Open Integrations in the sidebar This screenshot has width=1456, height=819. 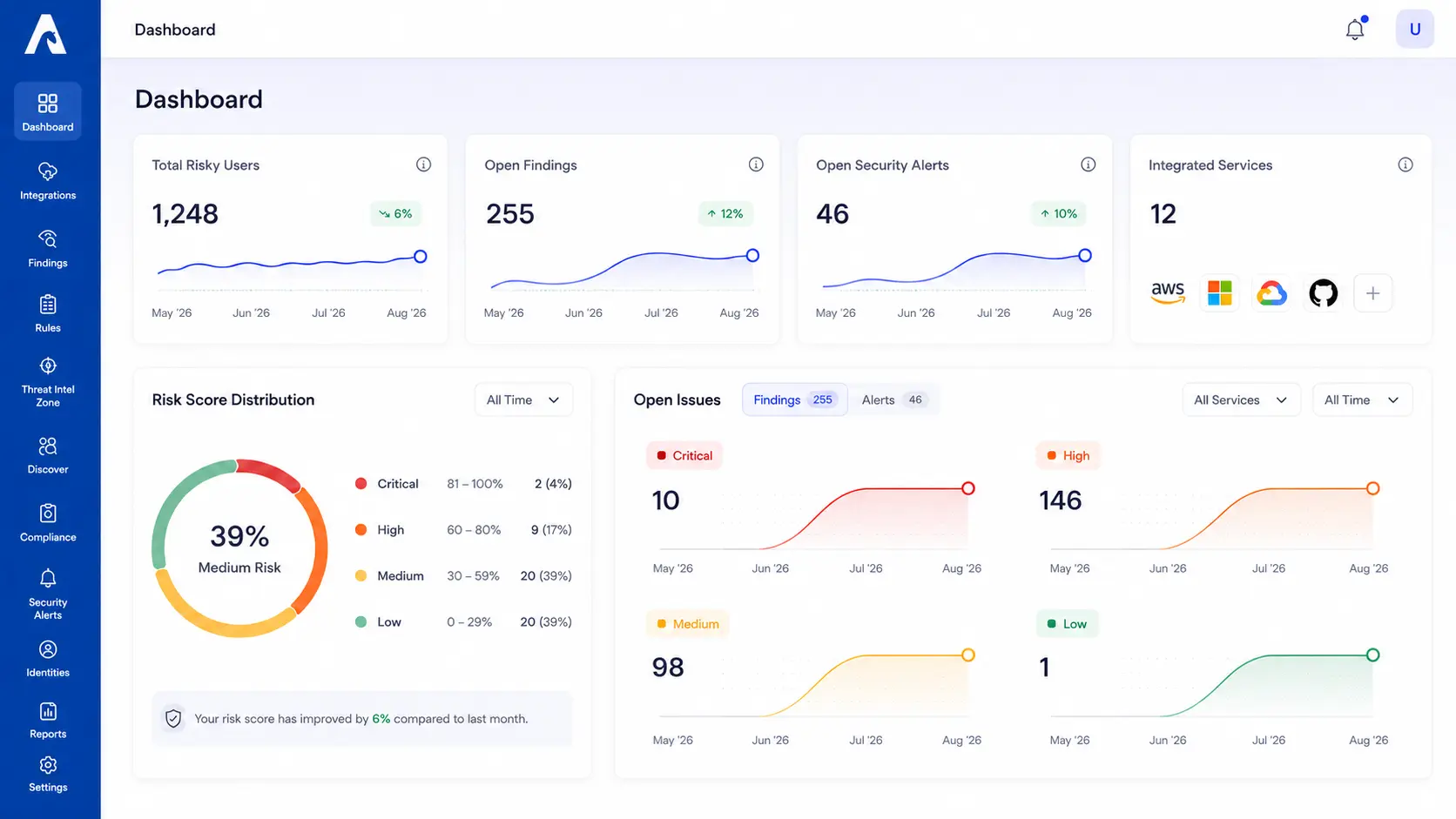click(48, 181)
